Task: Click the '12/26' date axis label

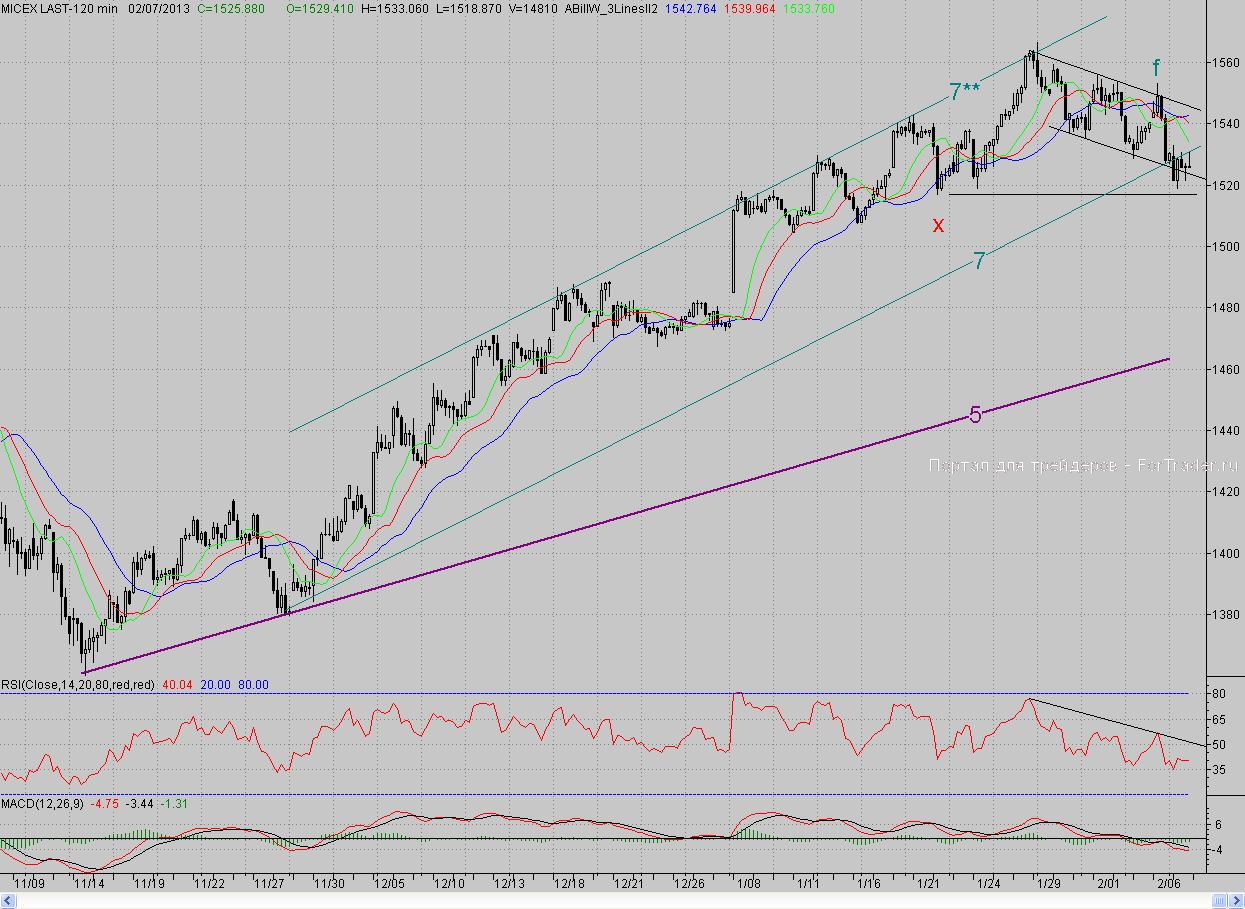Action: 690,884
